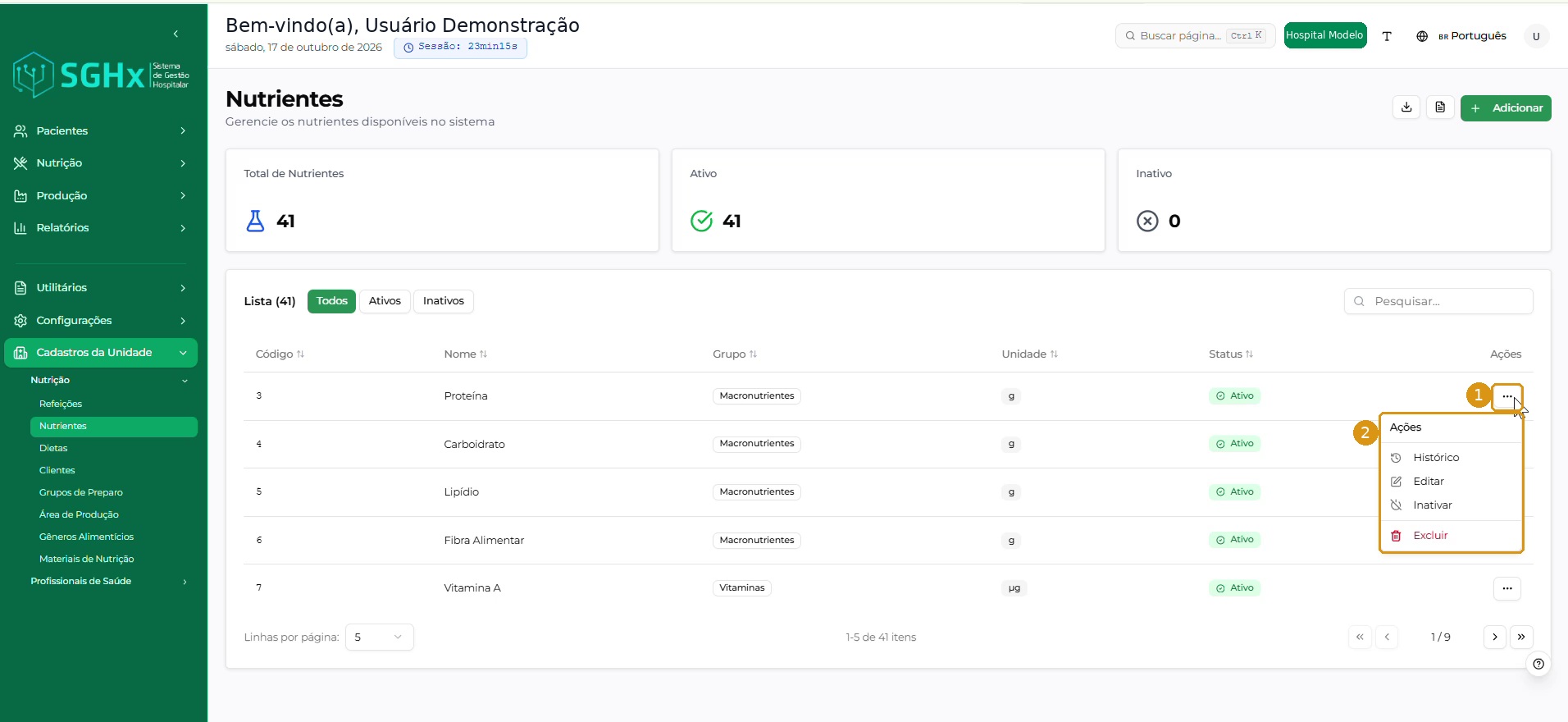This screenshot has height=722, width=1568.
Task: Go to the next page of results
Action: point(1495,637)
